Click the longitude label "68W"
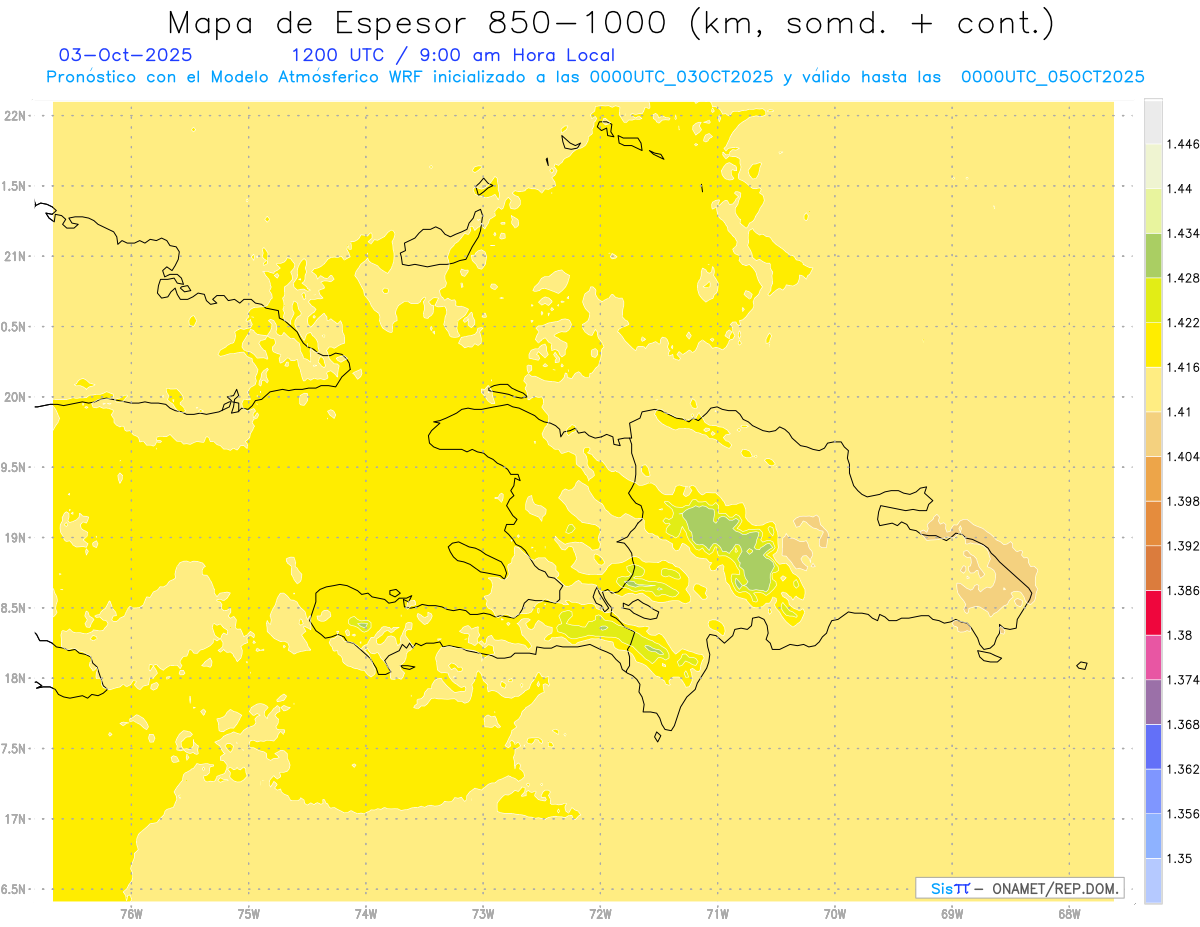 tap(1069, 913)
